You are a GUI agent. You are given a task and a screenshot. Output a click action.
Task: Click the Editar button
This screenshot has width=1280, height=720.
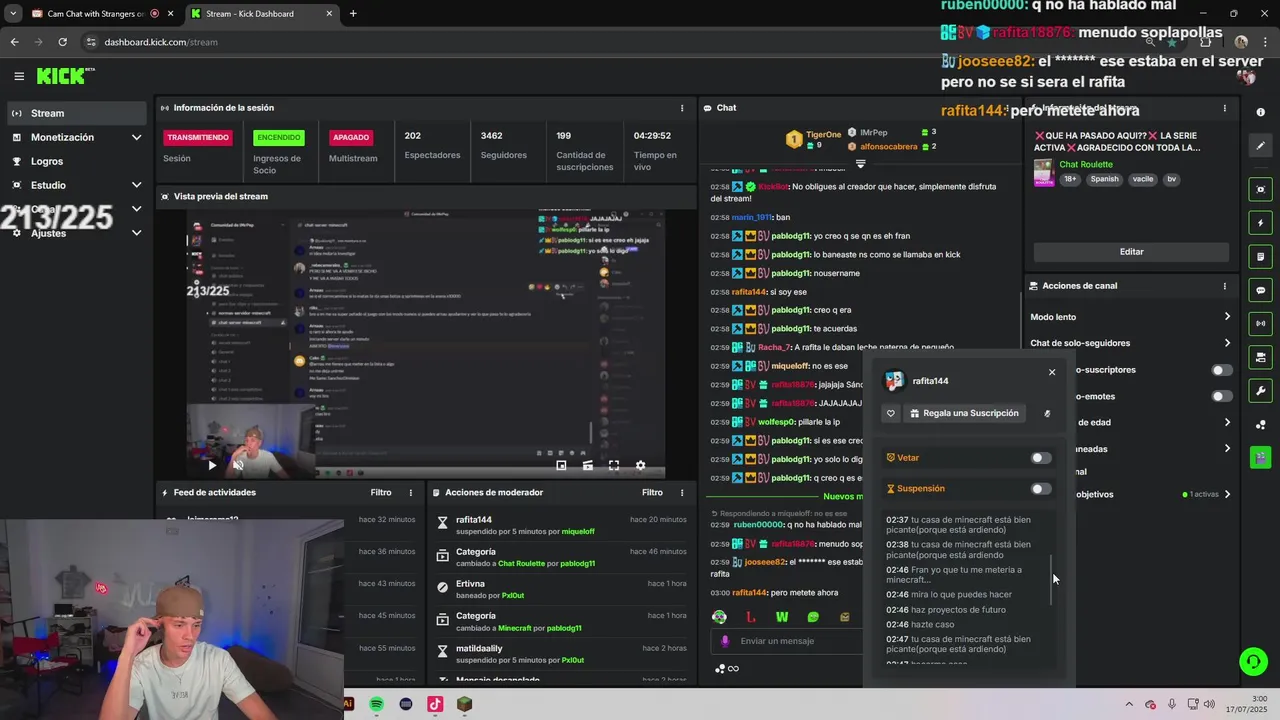(x=1131, y=252)
